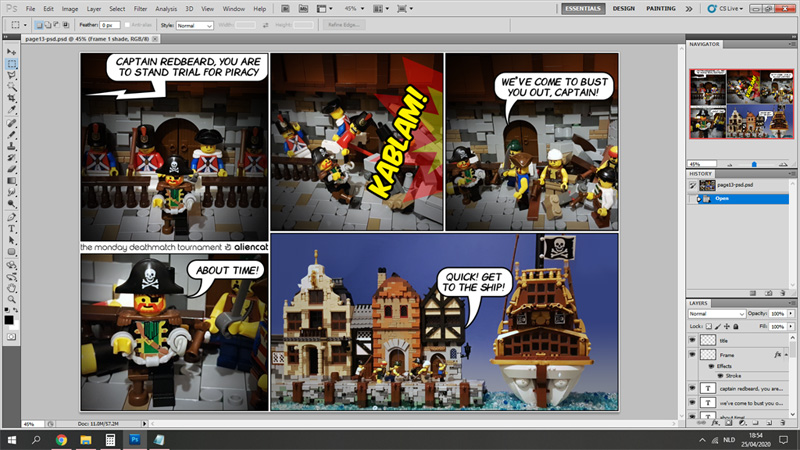This screenshot has width=800, height=450.
Task: Switch to the Painting workspace
Action: 661,9
